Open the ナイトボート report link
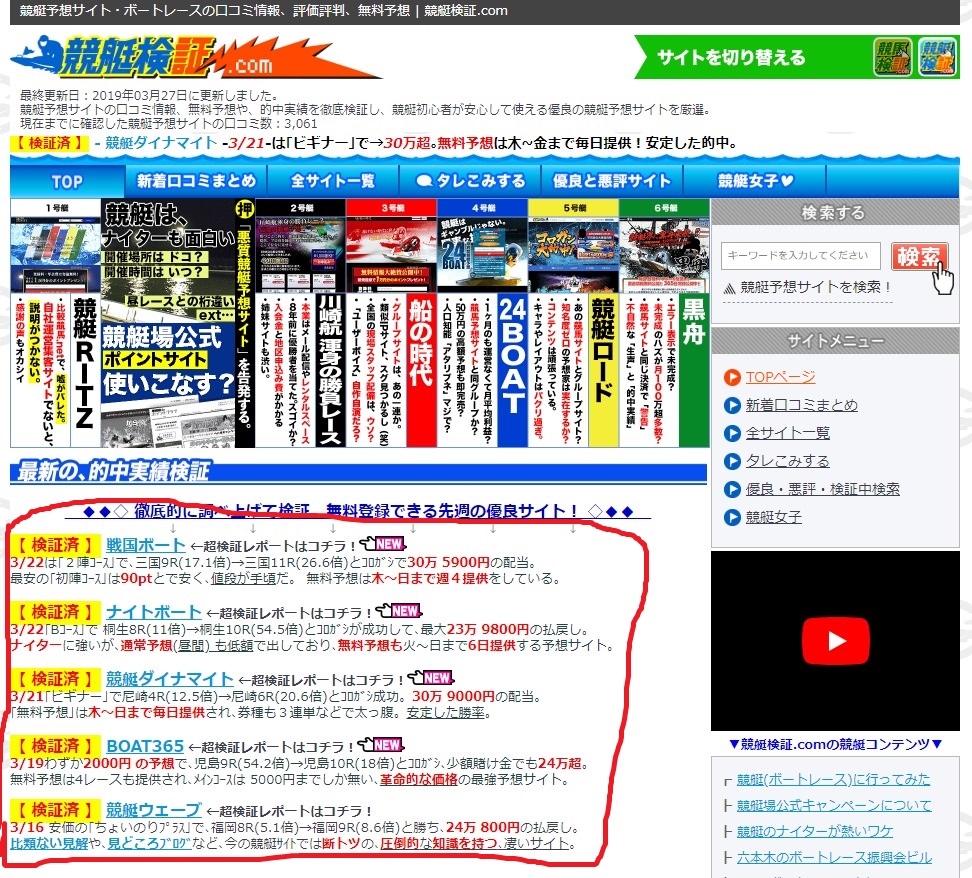 coord(154,612)
